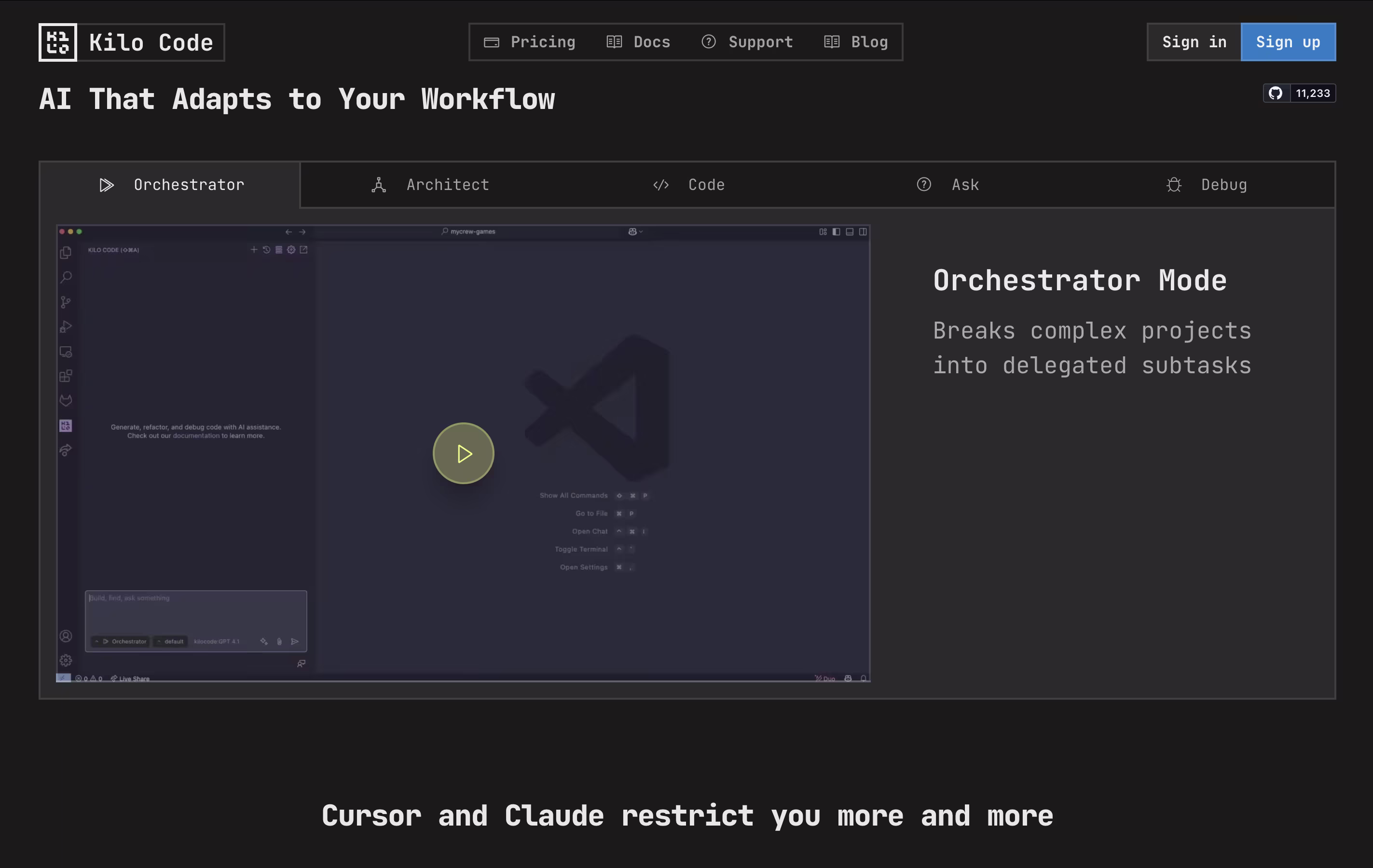1373x868 pixels.
Task: Switch to the Debug tab
Action: (1207, 185)
